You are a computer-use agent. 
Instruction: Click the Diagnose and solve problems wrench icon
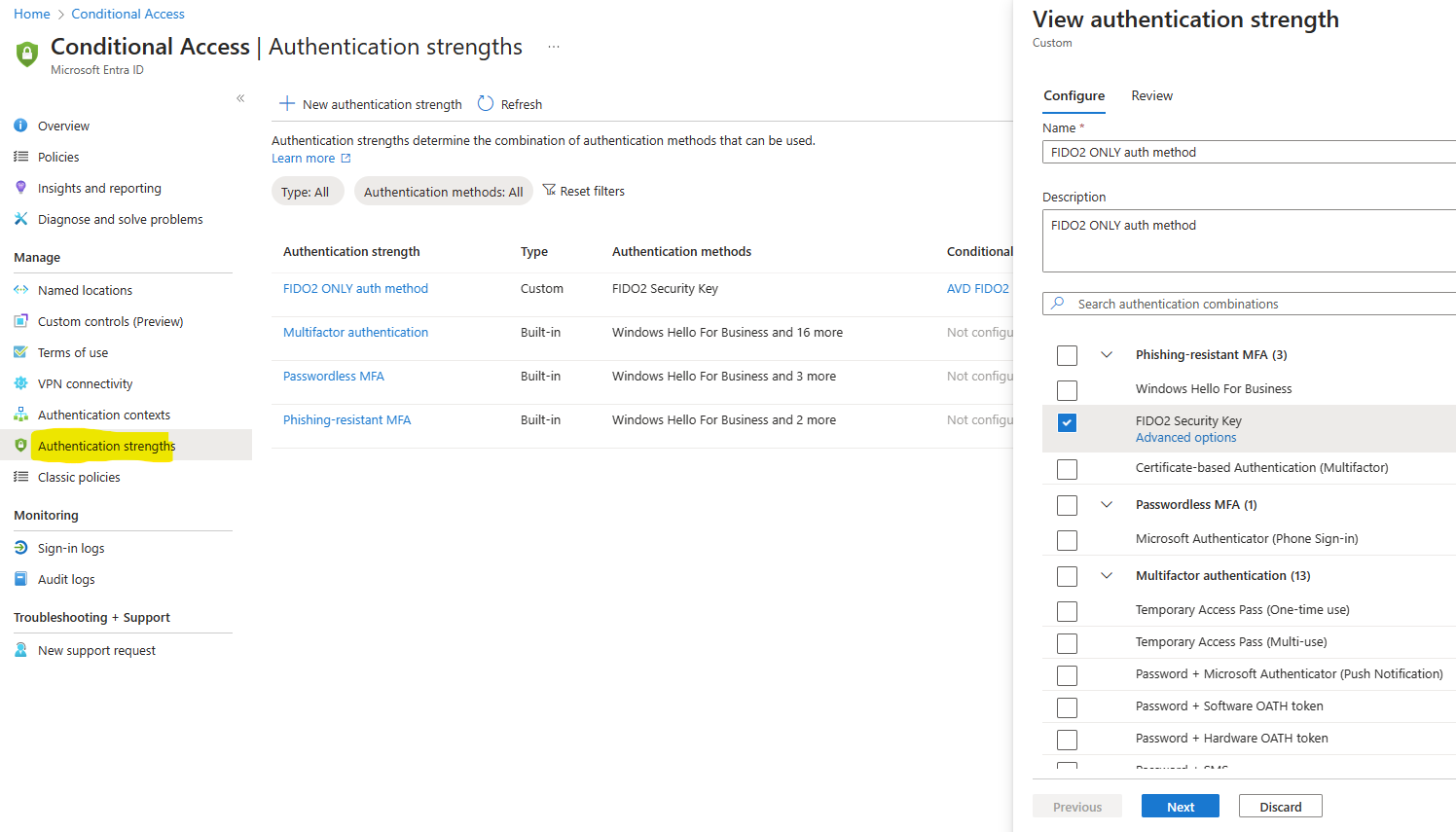[x=20, y=219]
